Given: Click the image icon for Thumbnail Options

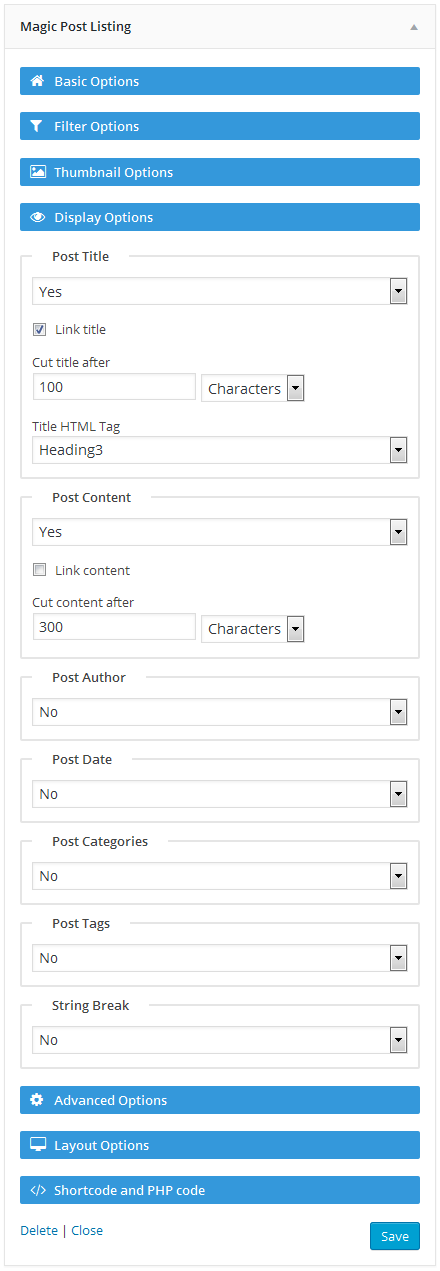Looking at the screenshot, I should [x=38, y=172].
